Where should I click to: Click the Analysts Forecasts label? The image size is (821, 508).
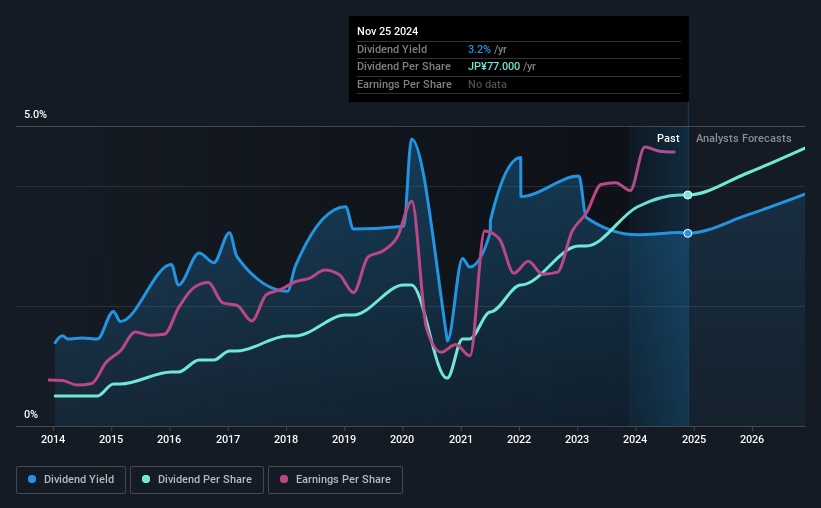pyautogui.click(x=744, y=138)
